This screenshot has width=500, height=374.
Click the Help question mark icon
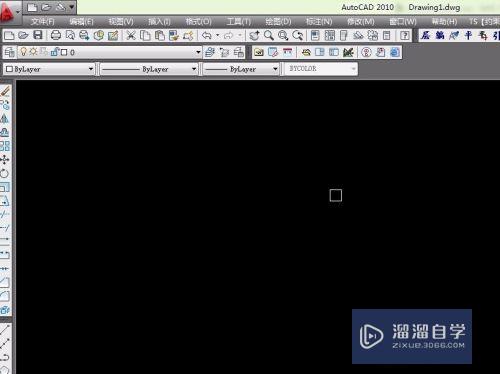pyautogui.click(x=405, y=35)
